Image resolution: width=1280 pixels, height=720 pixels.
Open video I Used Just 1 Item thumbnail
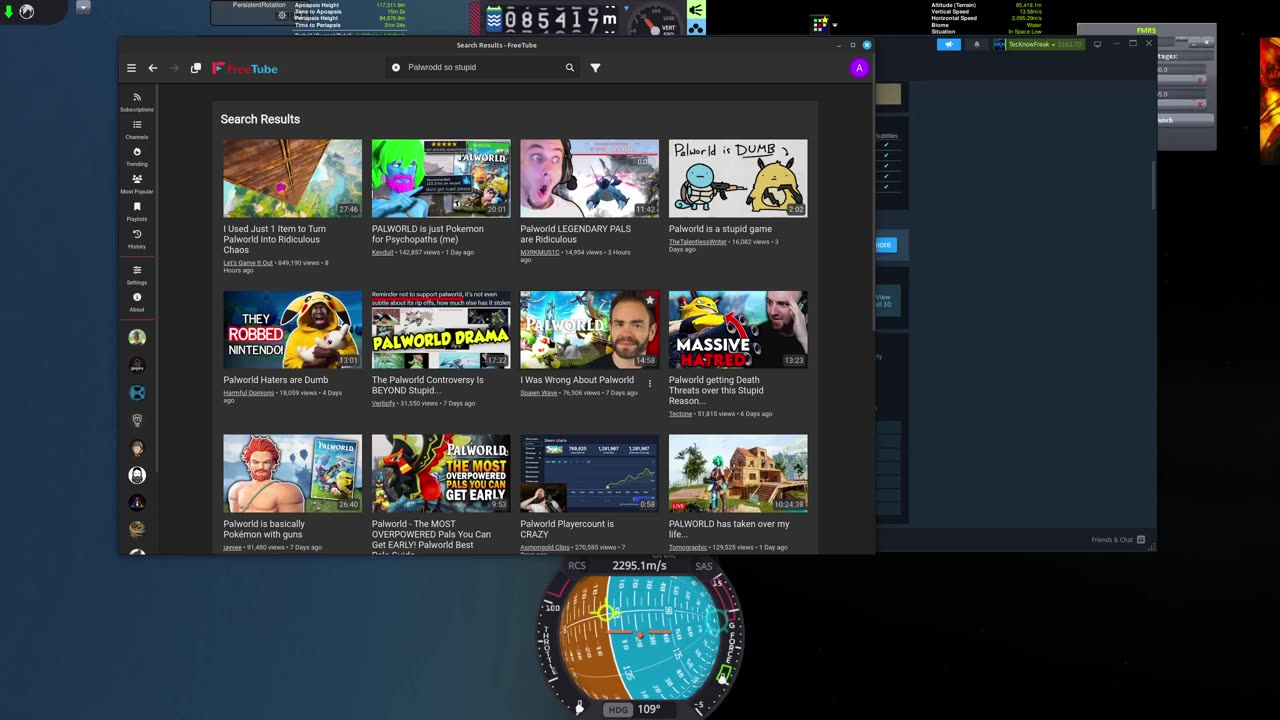292,178
